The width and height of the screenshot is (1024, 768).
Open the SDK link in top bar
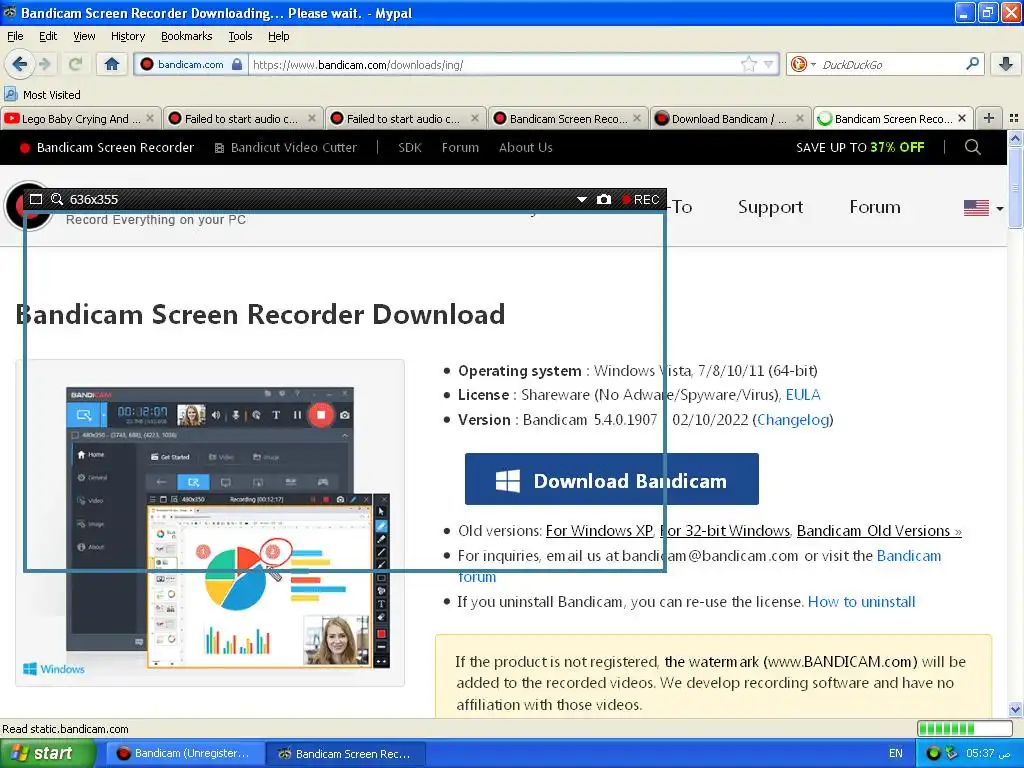pos(409,148)
